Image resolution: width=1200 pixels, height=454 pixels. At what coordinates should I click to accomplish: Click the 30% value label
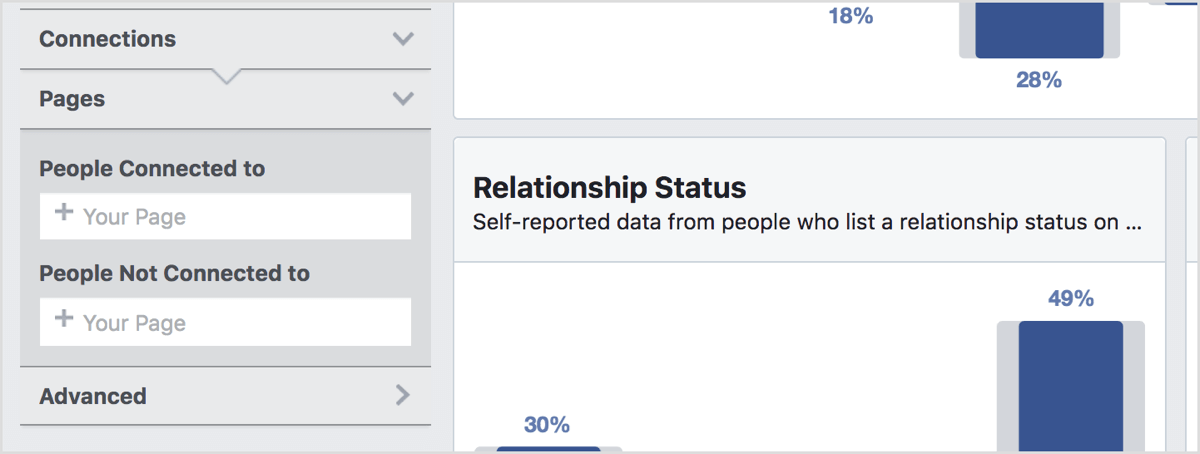click(547, 425)
